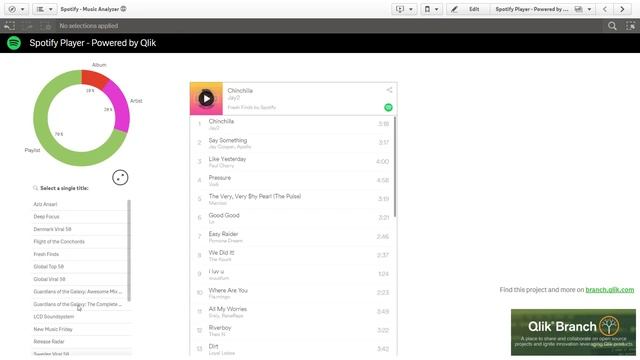Select track 12 'Riverboy'
Viewport: 640px width, 360px height.
[x=292, y=331]
